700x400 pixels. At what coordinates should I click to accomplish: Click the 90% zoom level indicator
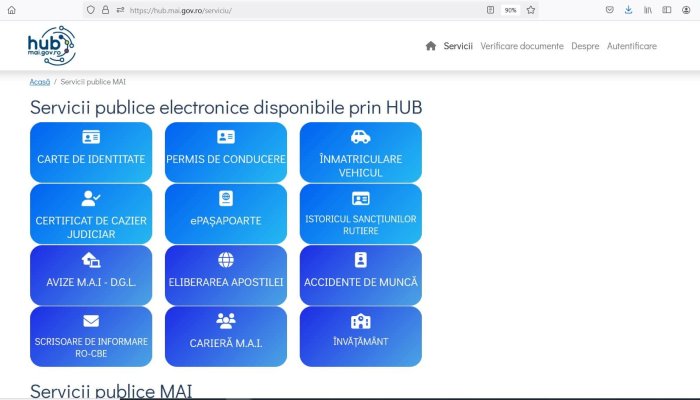(x=510, y=10)
